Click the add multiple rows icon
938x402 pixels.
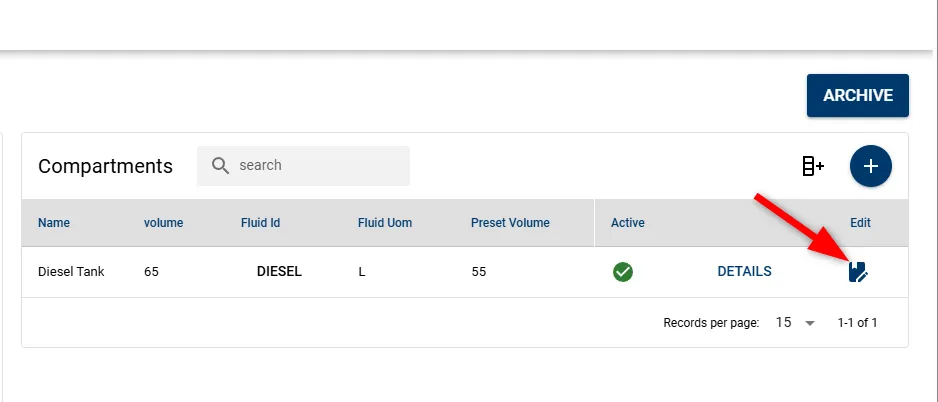(813, 166)
